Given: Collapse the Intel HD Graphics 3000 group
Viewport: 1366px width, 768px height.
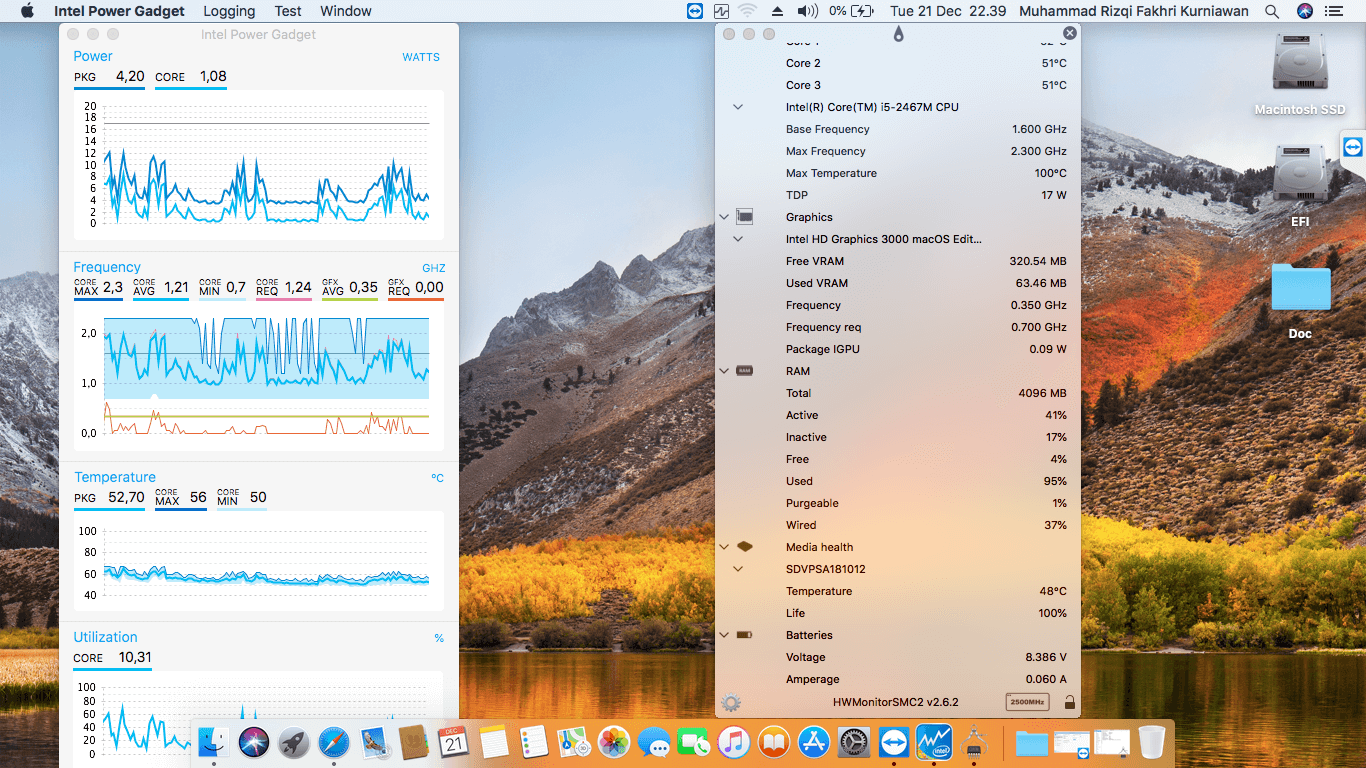Looking at the screenshot, I should tap(738, 239).
